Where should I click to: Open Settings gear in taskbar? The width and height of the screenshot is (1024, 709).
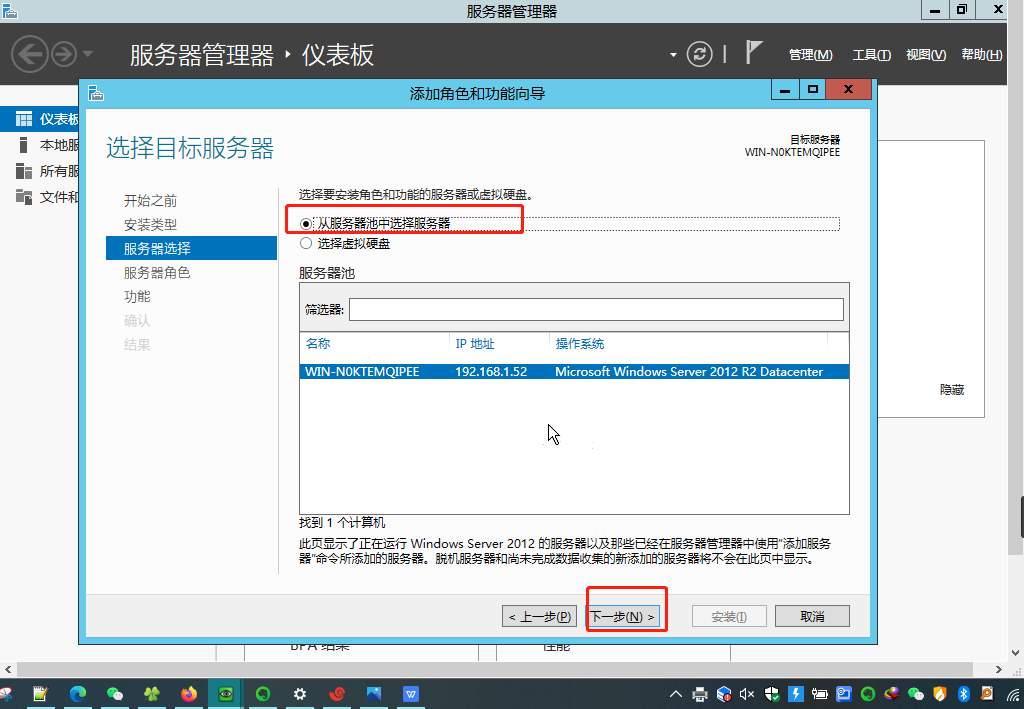(x=300, y=694)
